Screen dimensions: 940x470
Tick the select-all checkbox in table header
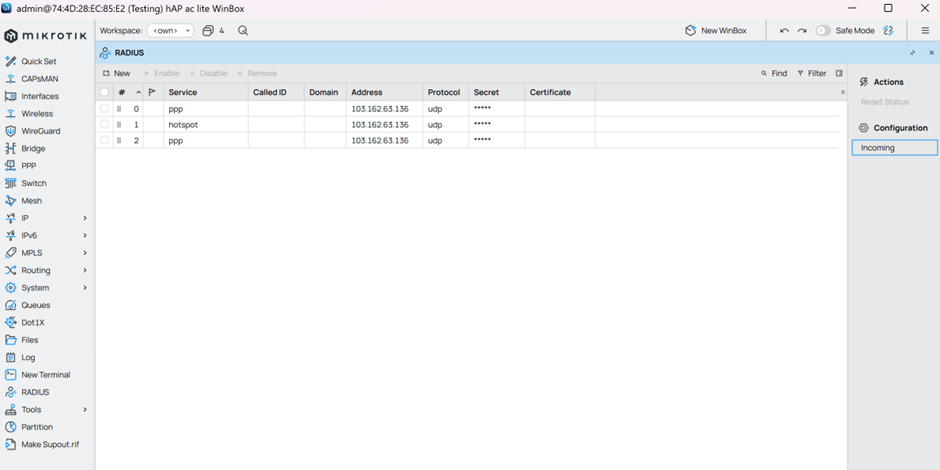(x=104, y=92)
